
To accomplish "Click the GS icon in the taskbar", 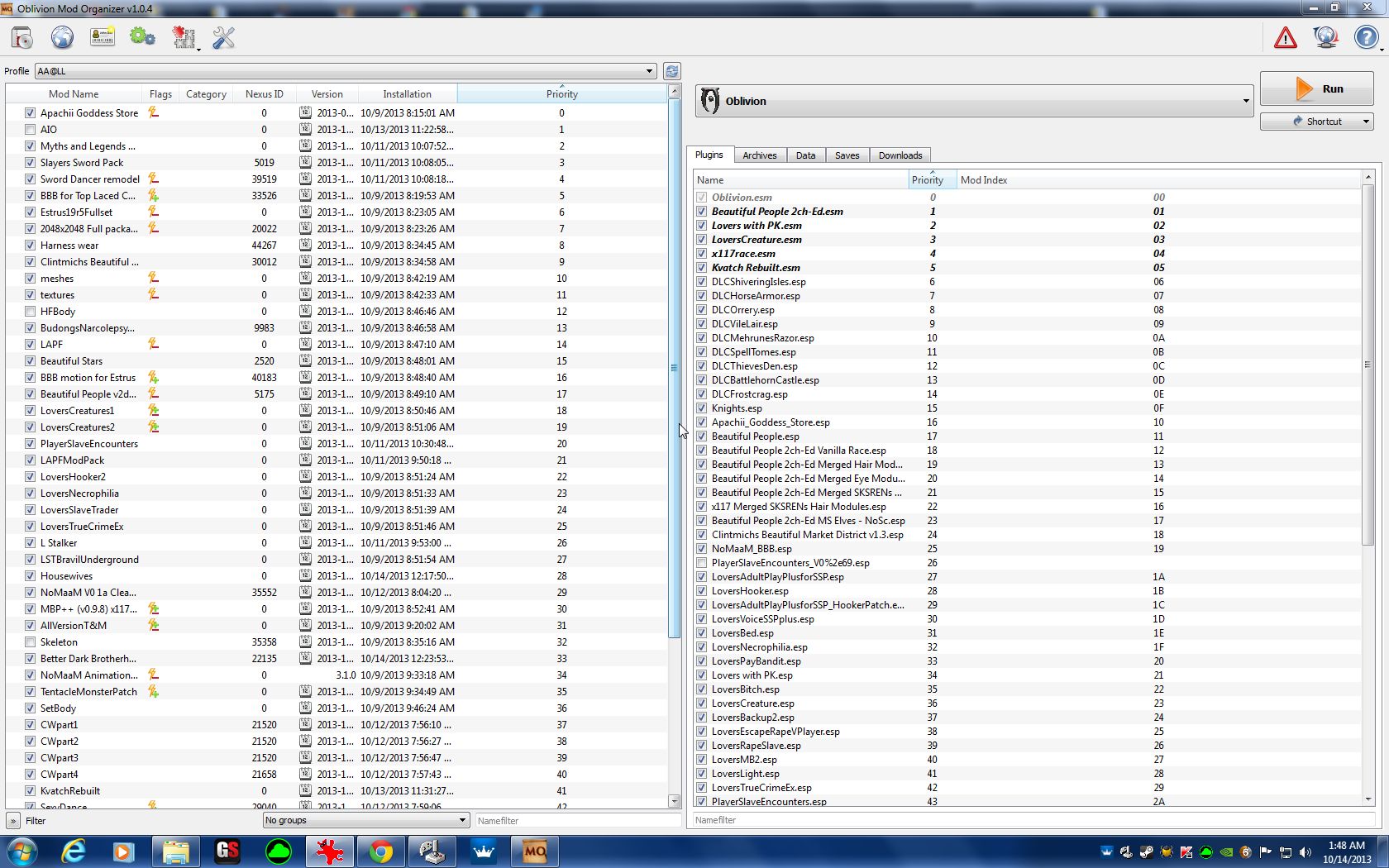I will (227, 851).
